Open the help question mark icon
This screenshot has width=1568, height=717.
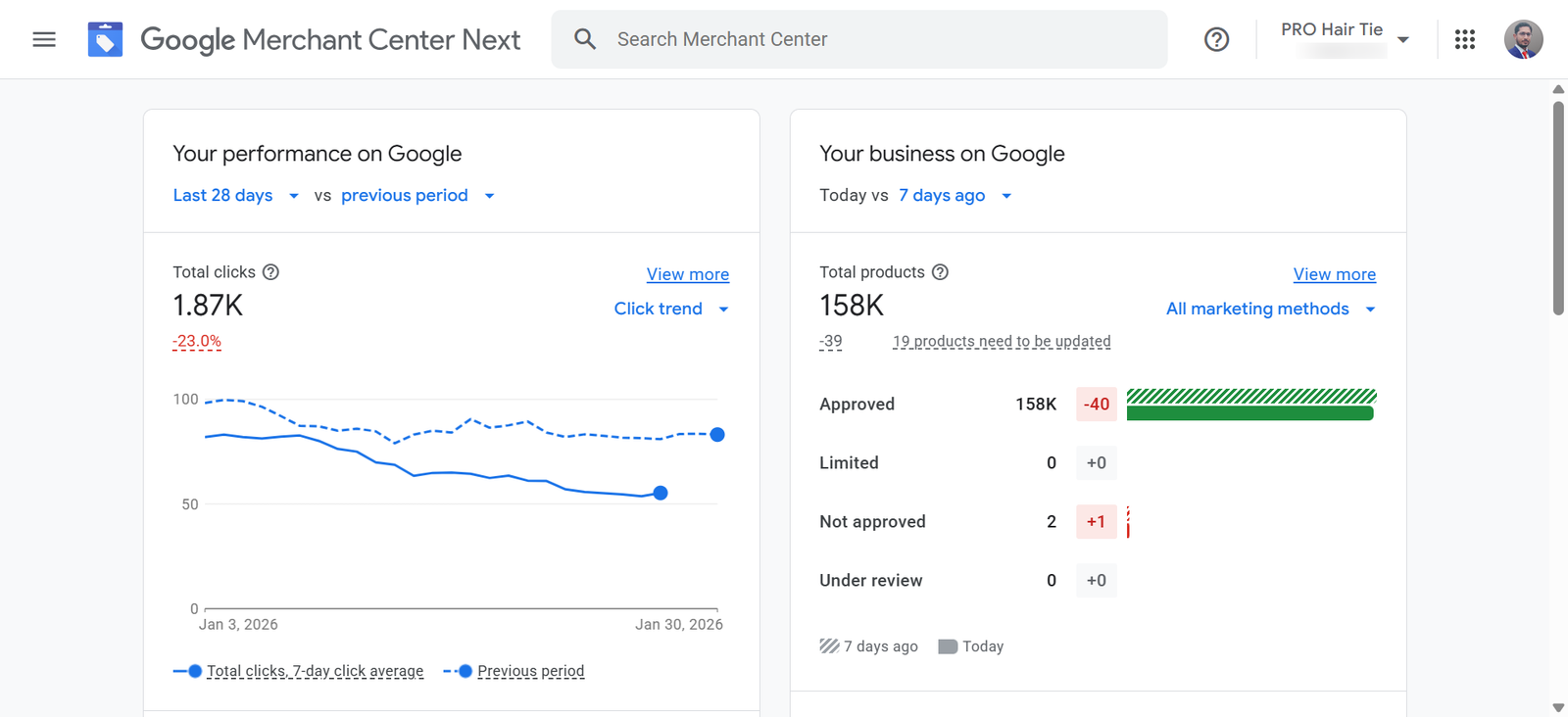[1216, 39]
